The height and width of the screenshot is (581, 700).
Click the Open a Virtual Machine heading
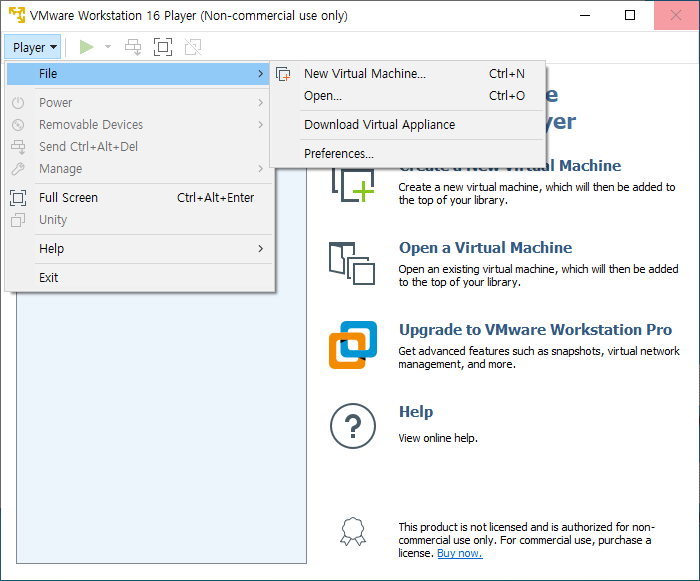coord(485,248)
